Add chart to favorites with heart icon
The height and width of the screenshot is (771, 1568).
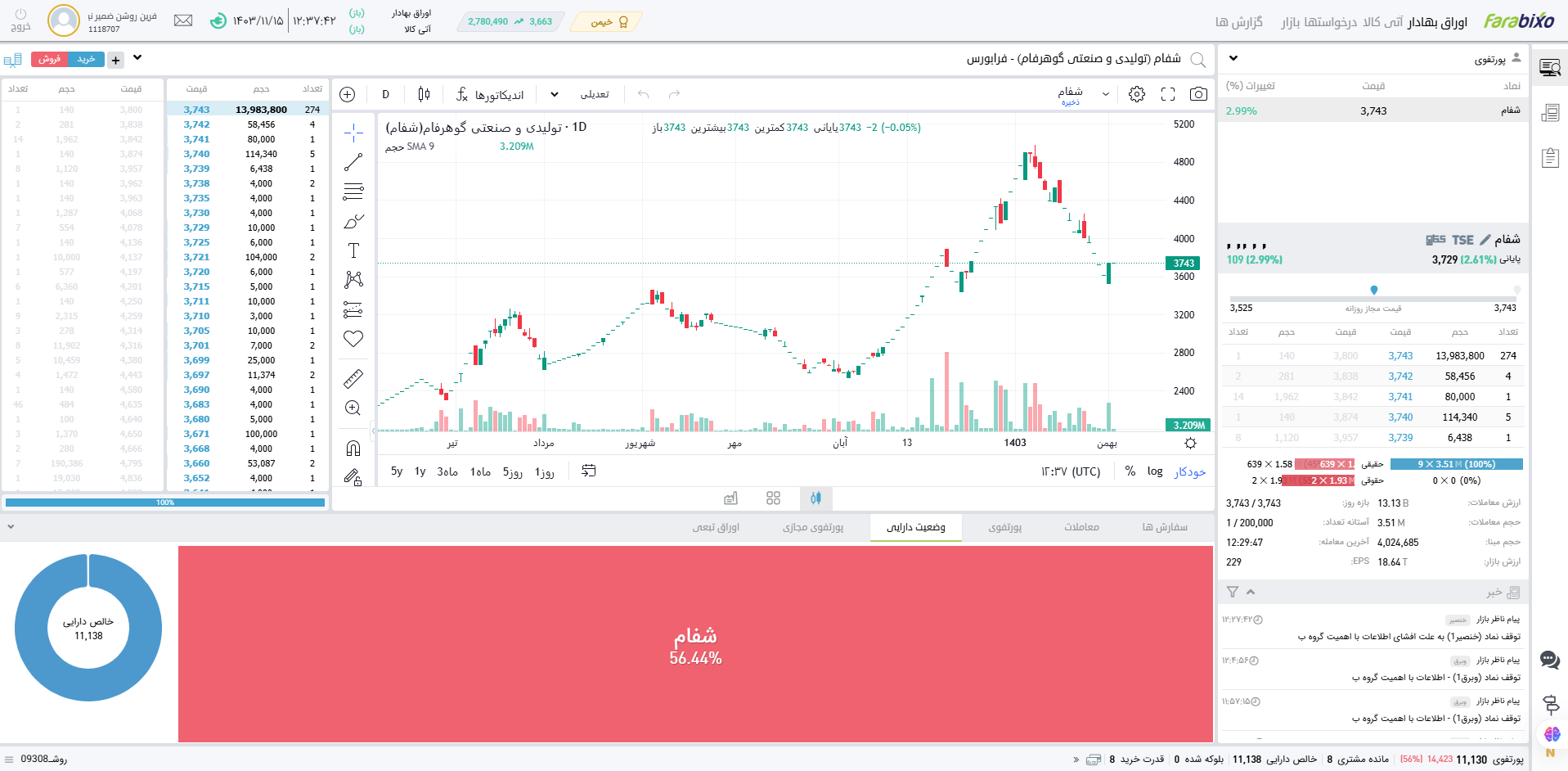pyautogui.click(x=353, y=338)
